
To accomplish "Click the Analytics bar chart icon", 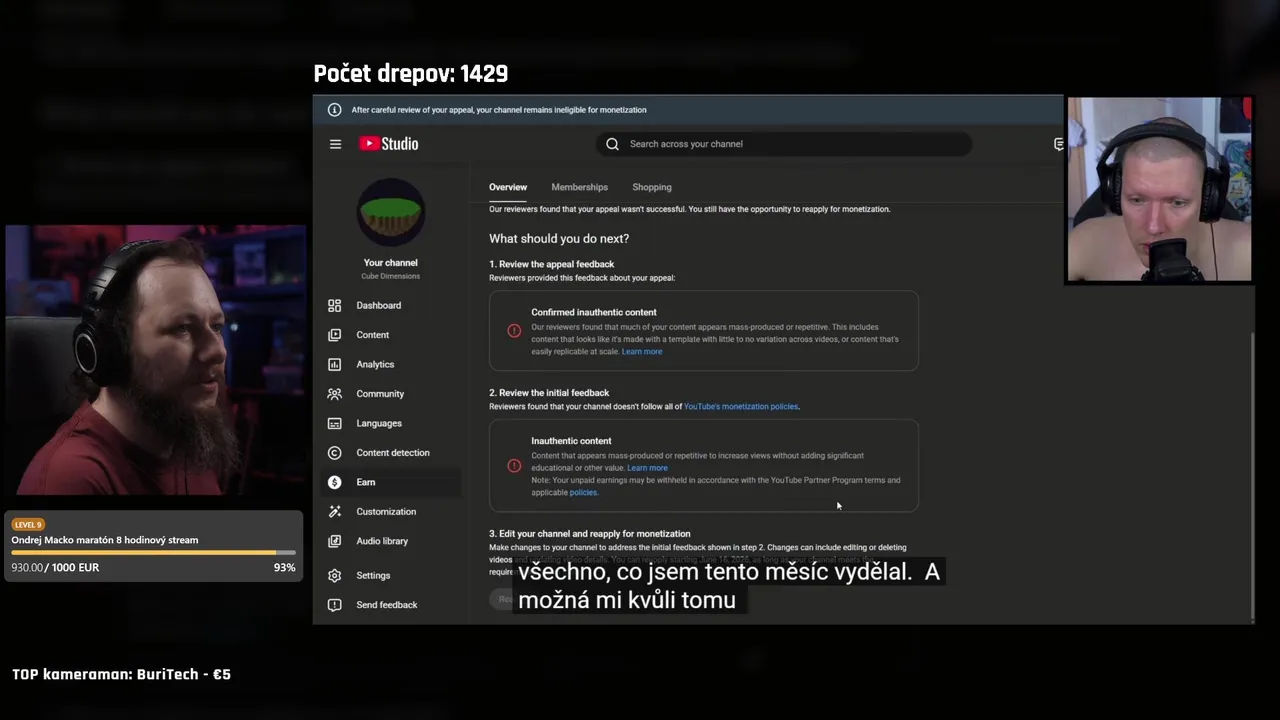I will (x=334, y=364).
